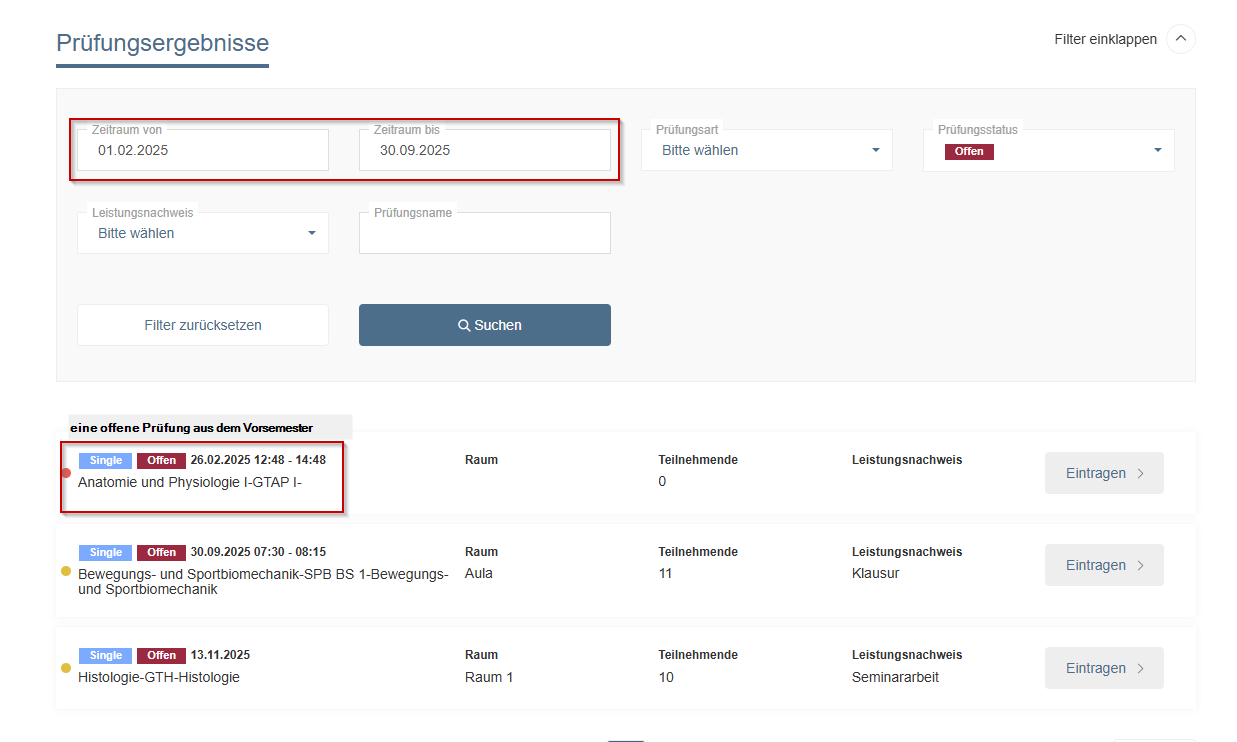Open the Leistungsnachweis dropdown
Image resolution: width=1237 pixels, height=742 pixels.
pos(203,233)
